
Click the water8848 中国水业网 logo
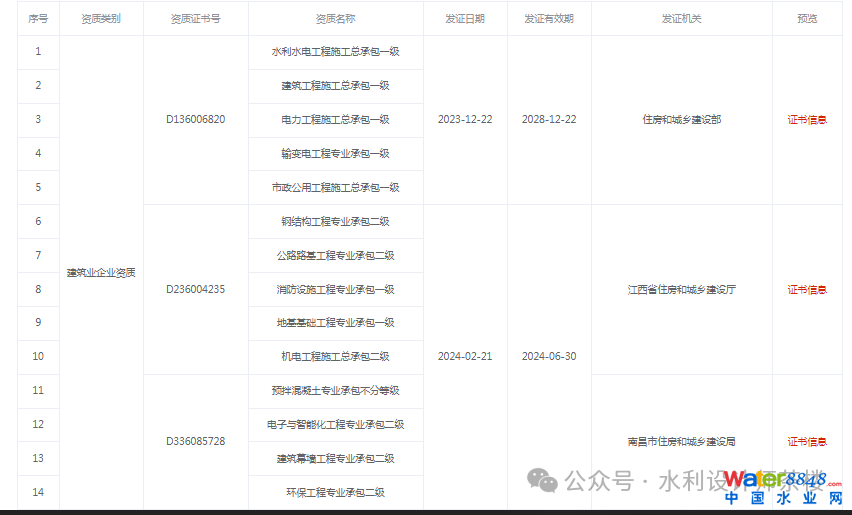784,487
